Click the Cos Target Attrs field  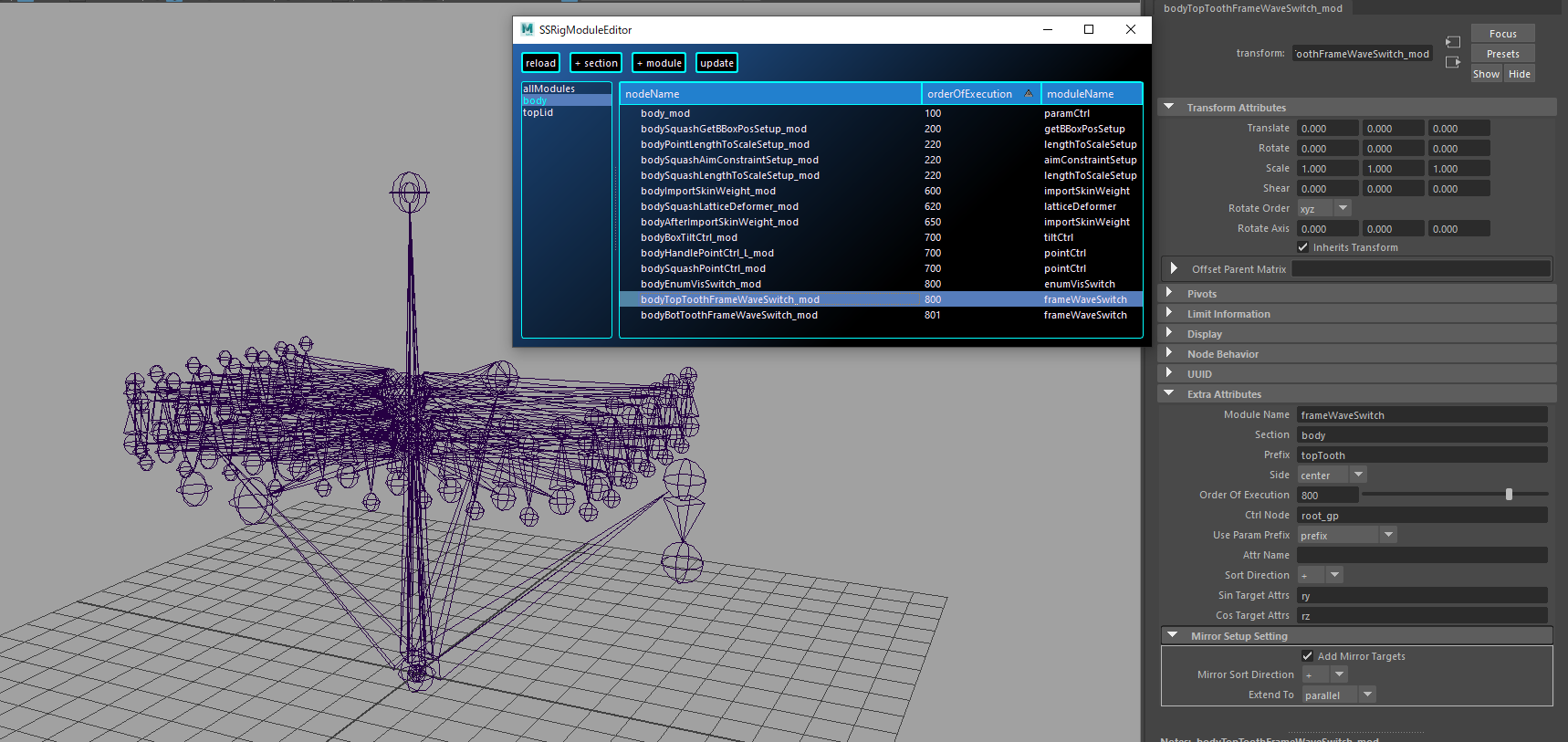[x=1422, y=615]
